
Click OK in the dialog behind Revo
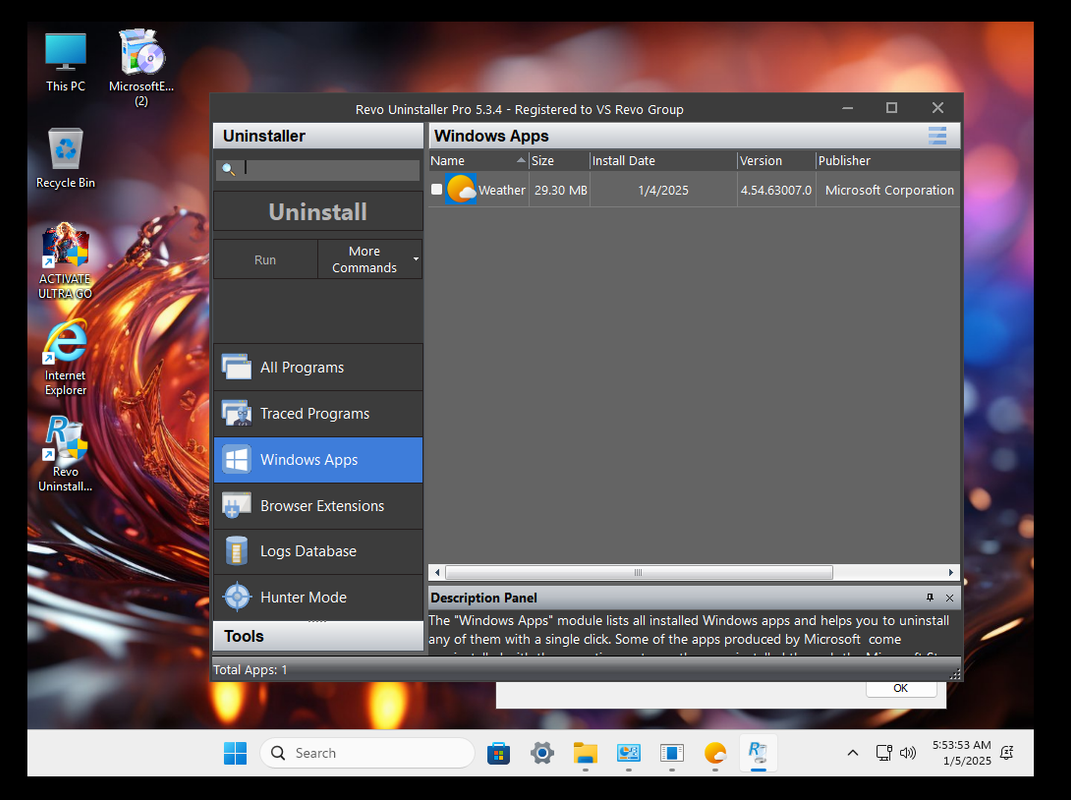pyautogui.click(x=901, y=689)
